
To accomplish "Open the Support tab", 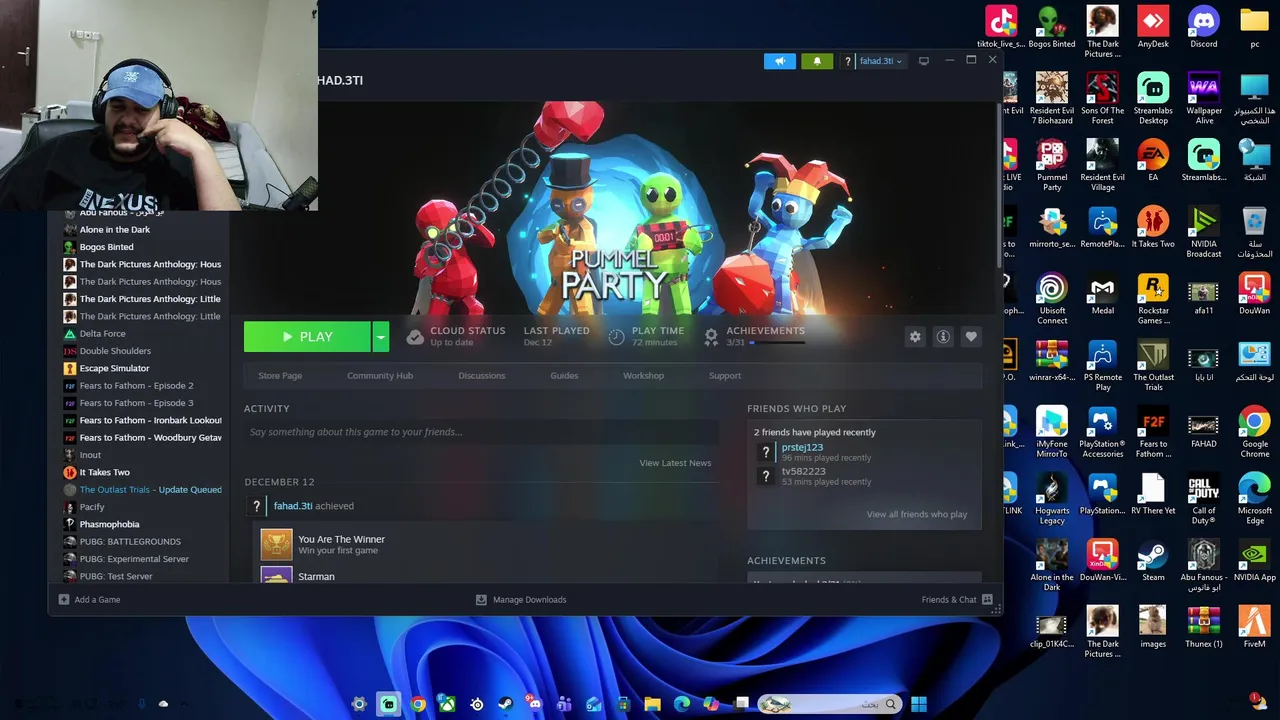I will pos(725,376).
